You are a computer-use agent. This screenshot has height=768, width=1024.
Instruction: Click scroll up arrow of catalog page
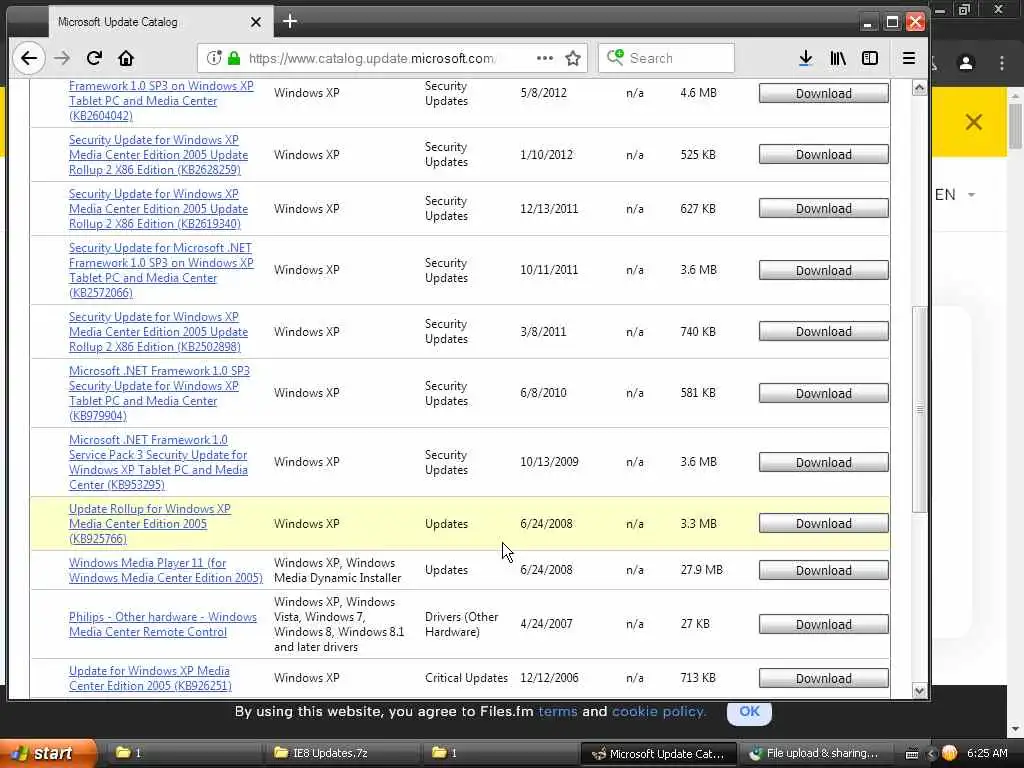(x=920, y=88)
